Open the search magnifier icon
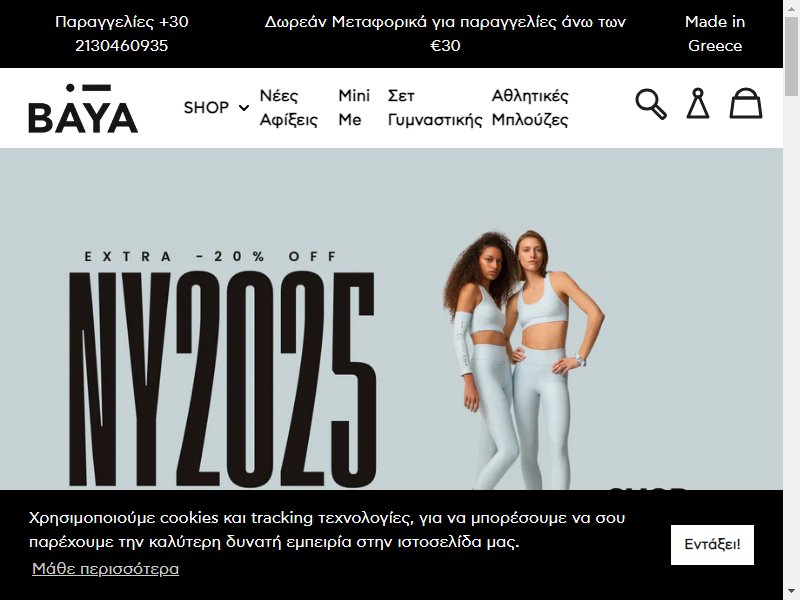Screen dimensions: 800x600 [651, 104]
